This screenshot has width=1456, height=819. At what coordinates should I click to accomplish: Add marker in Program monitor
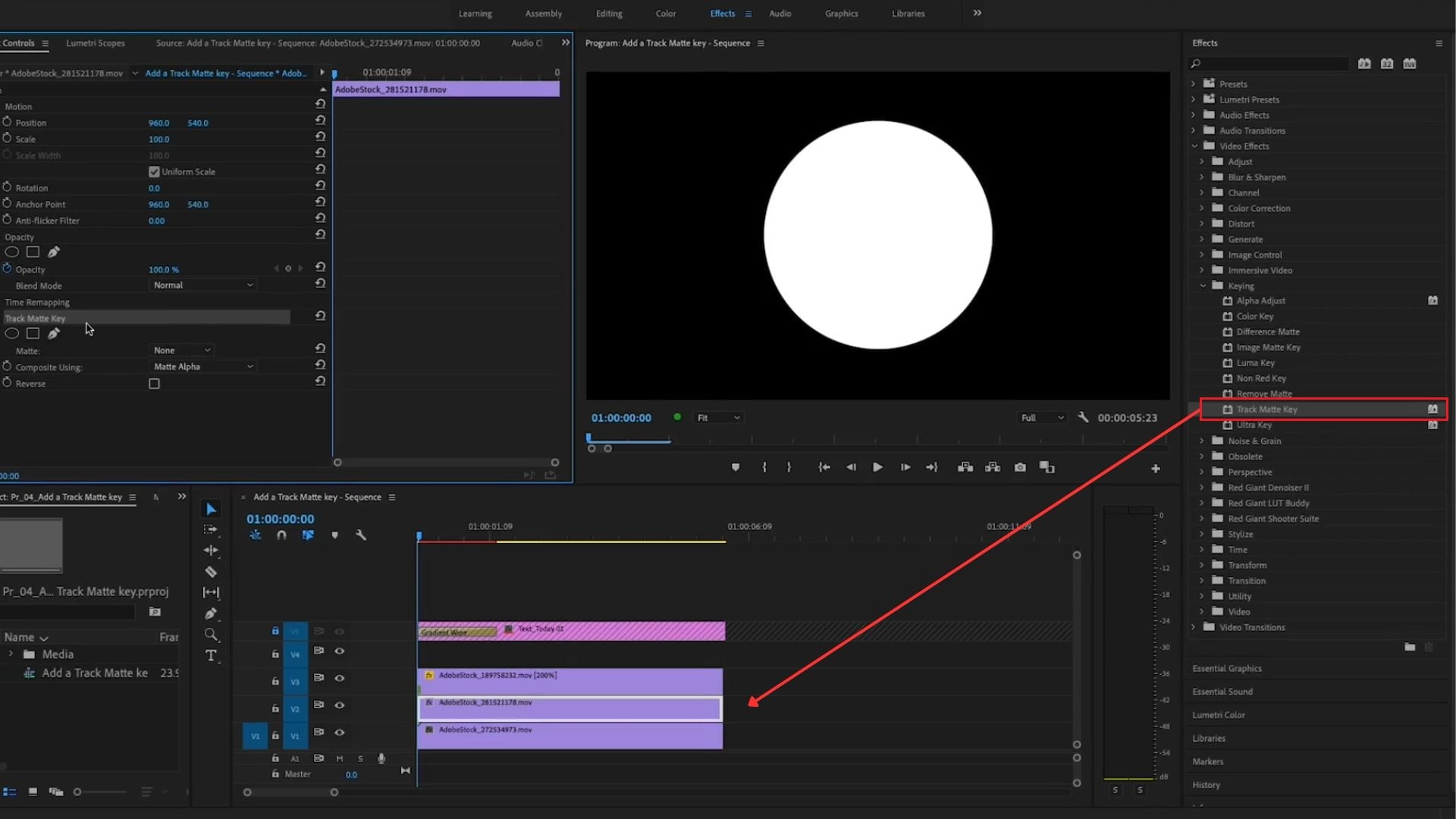(735, 467)
